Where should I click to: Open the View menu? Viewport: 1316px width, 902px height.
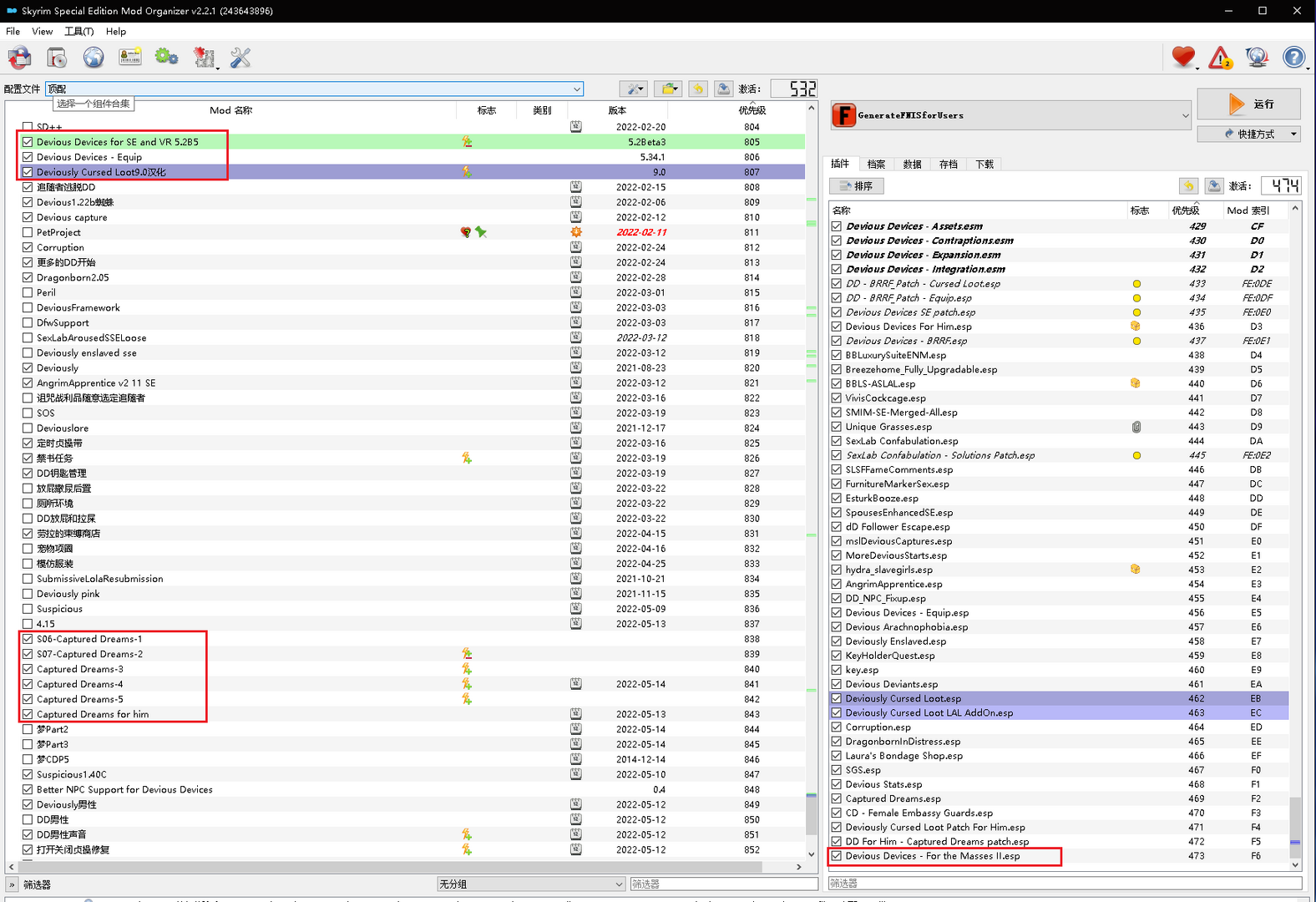pos(42,32)
